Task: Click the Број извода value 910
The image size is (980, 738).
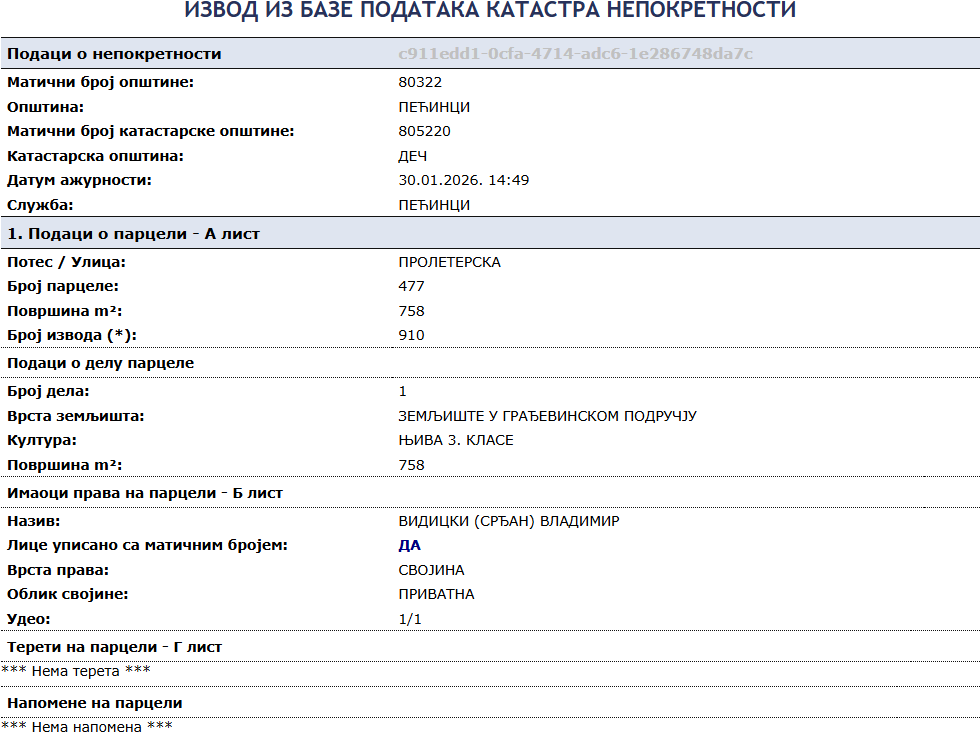Action: (412, 335)
